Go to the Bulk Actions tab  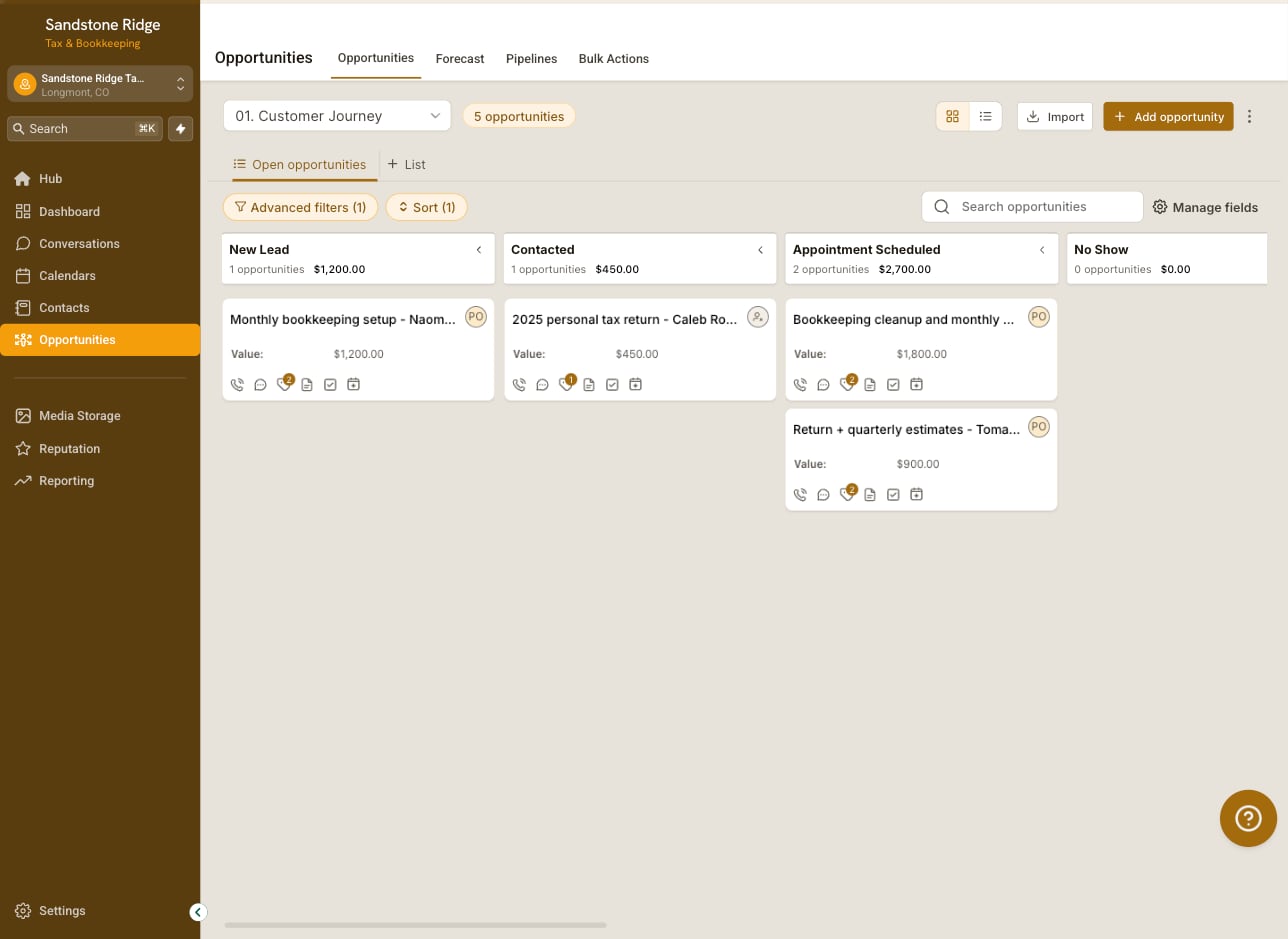click(x=614, y=59)
